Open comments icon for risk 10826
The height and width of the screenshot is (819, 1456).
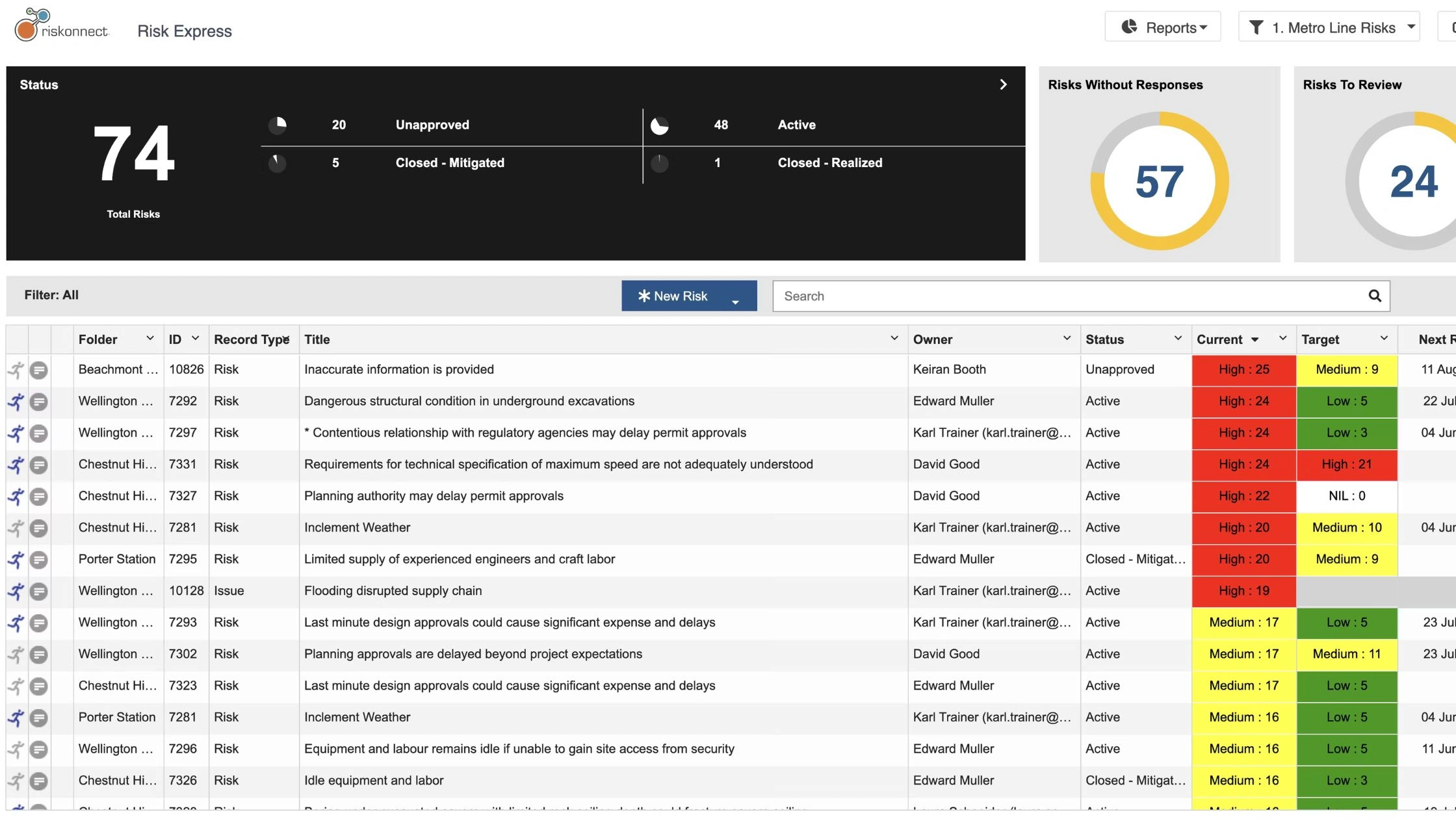click(x=39, y=370)
